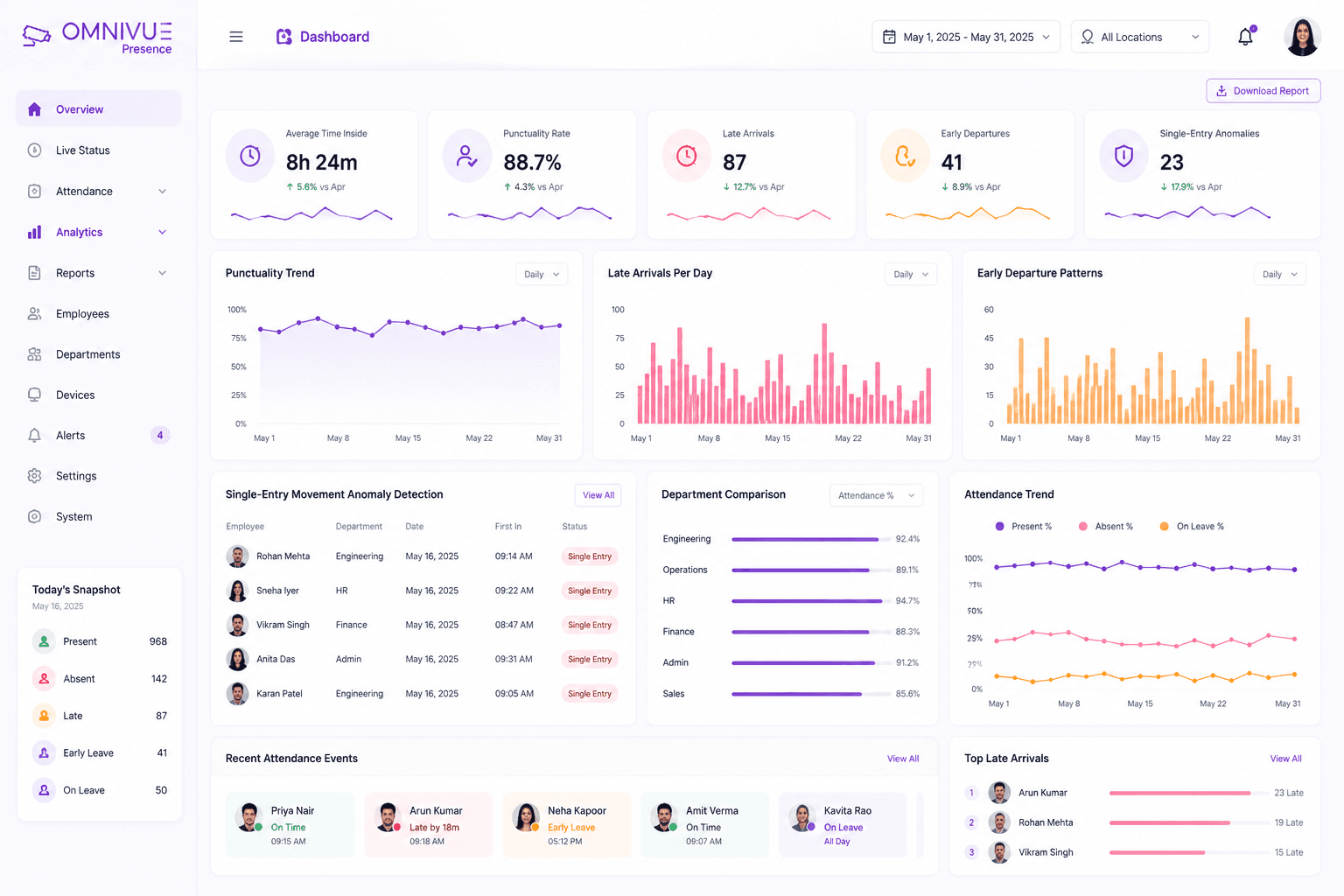Click the System sidebar icon
Image resolution: width=1344 pixels, height=896 pixels.
(x=34, y=517)
